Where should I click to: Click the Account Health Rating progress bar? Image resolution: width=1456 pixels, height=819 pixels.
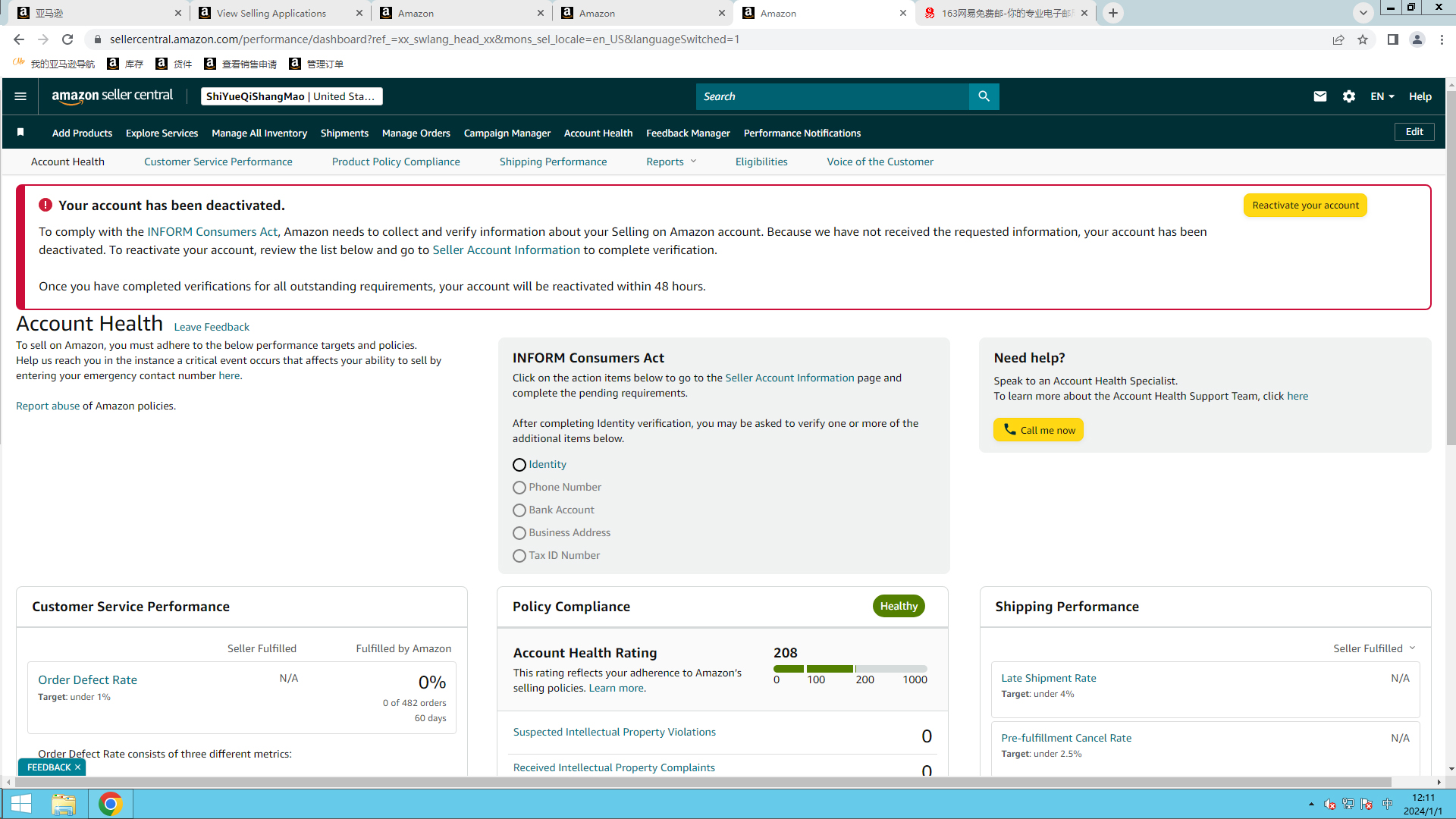click(x=850, y=669)
